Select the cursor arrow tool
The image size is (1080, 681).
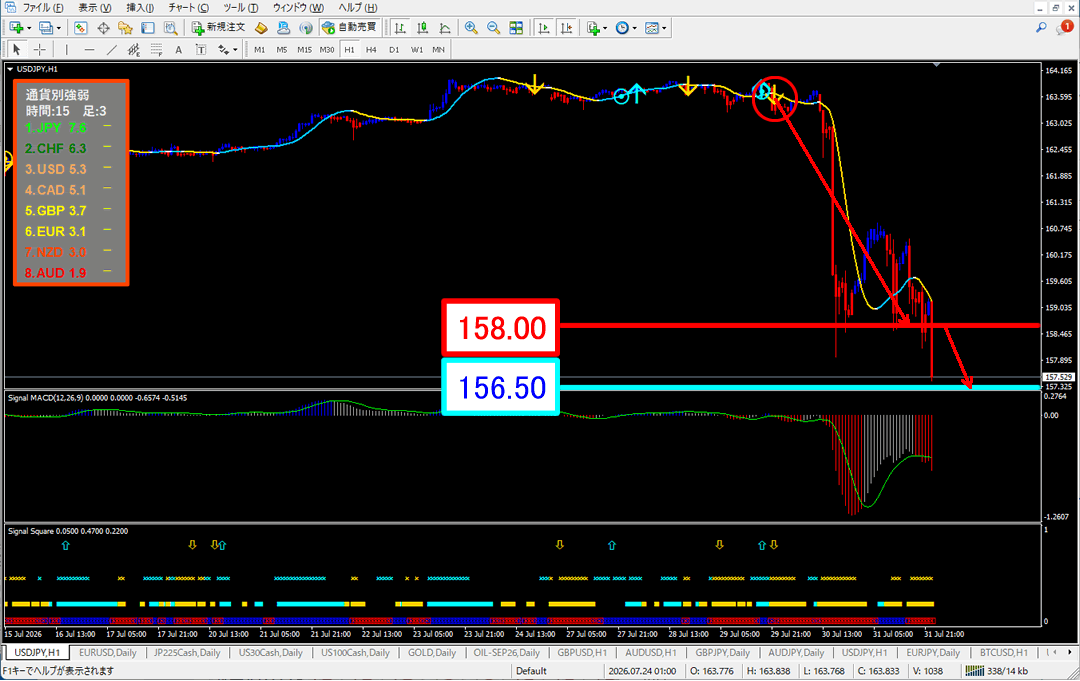pyautogui.click(x=17, y=49)
